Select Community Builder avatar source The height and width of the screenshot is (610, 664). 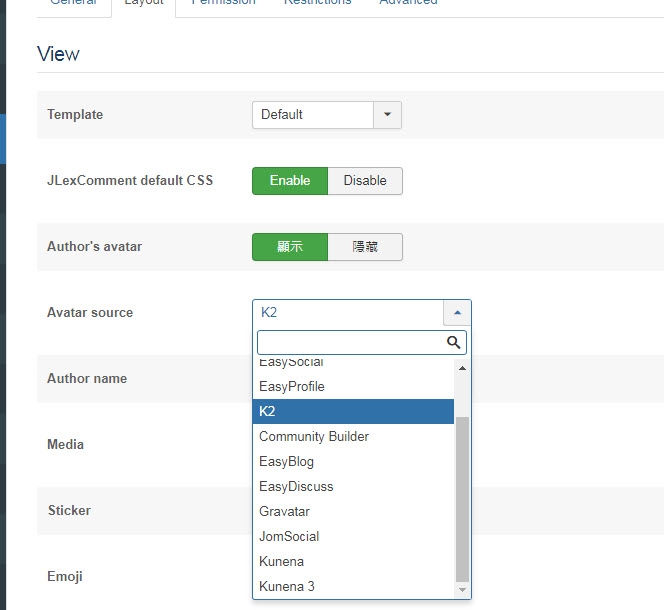[x=314, y=436]
